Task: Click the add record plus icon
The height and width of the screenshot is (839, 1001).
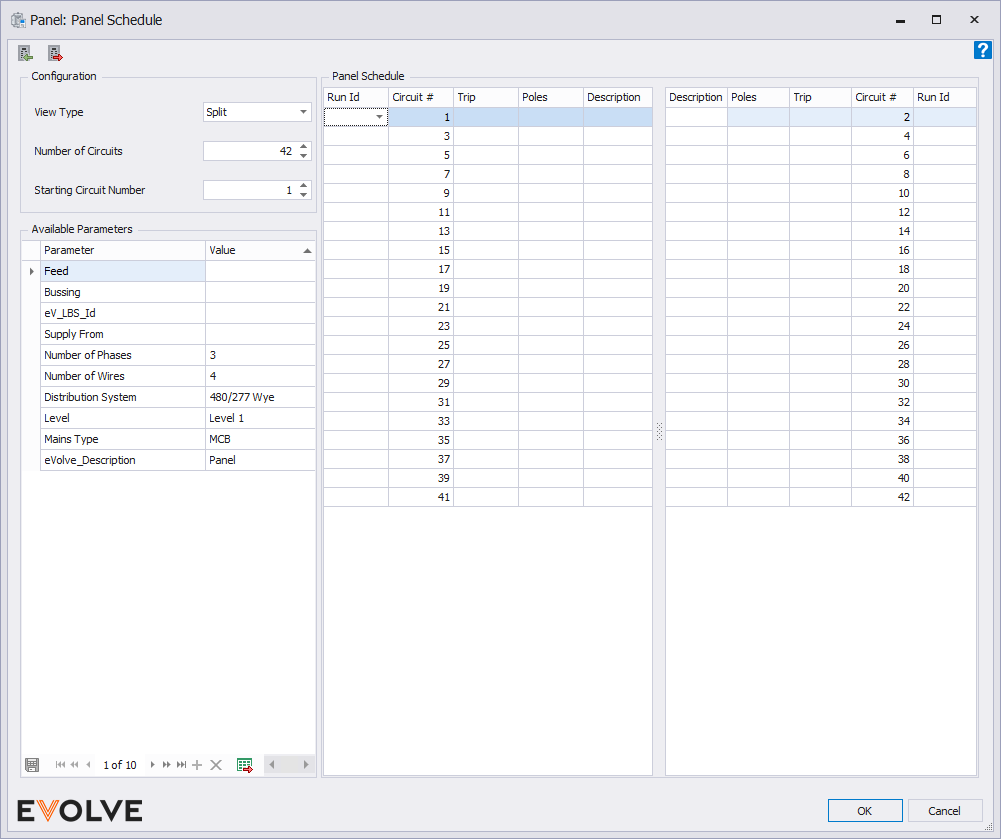Action: 197,765
